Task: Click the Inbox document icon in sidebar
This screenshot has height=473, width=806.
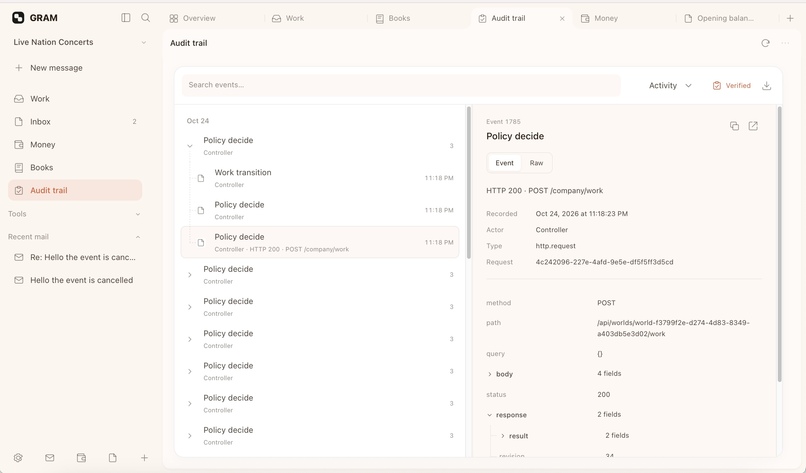Action: point(19,121)
